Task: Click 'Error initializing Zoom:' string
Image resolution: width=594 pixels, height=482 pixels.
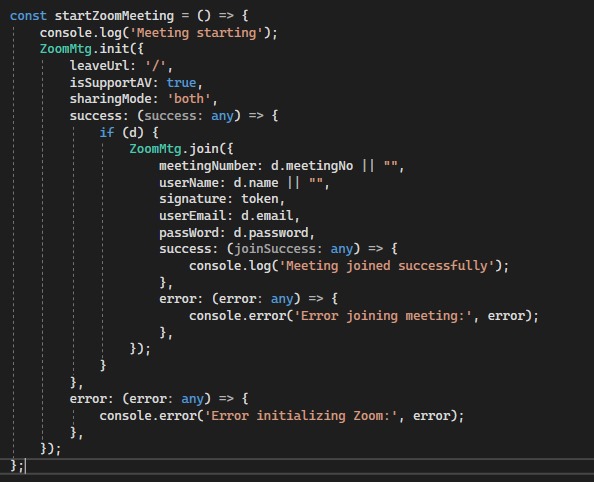Action: point(301,416)
